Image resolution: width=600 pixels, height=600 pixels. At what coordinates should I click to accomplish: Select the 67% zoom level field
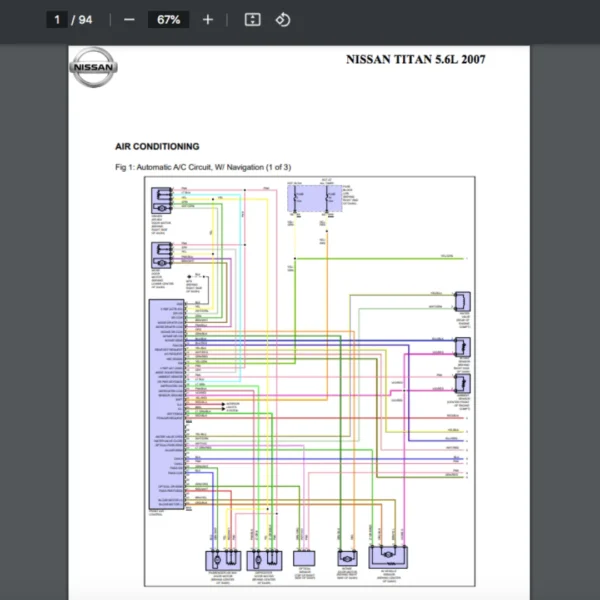click(168, 20)
